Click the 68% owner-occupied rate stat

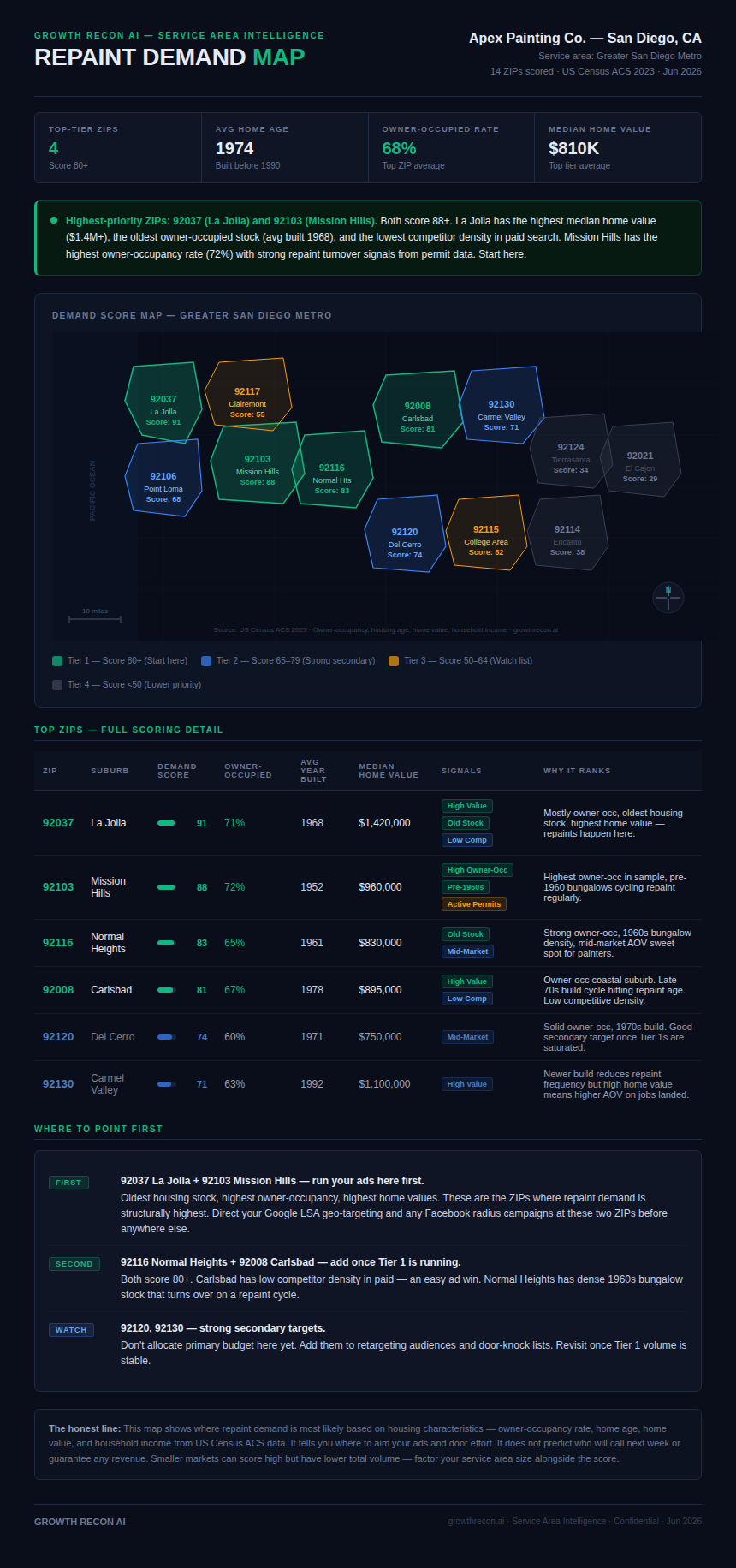coord(399,148)
